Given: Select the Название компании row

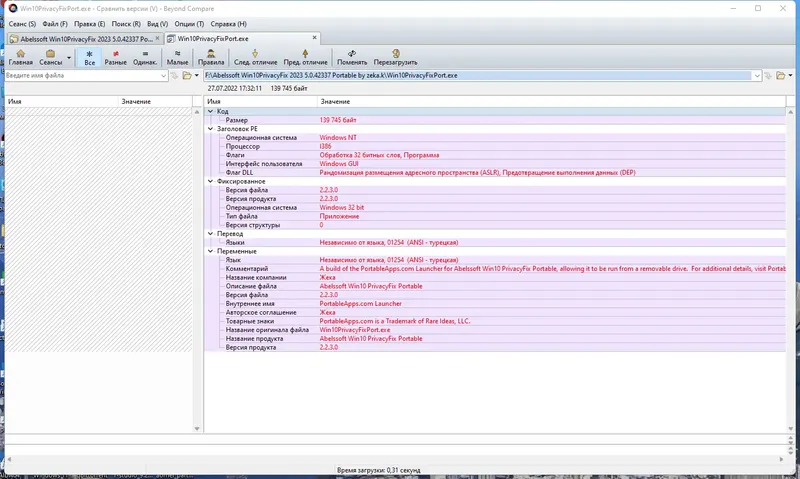Looking at the screenshot, I should (x=495, y=278).
